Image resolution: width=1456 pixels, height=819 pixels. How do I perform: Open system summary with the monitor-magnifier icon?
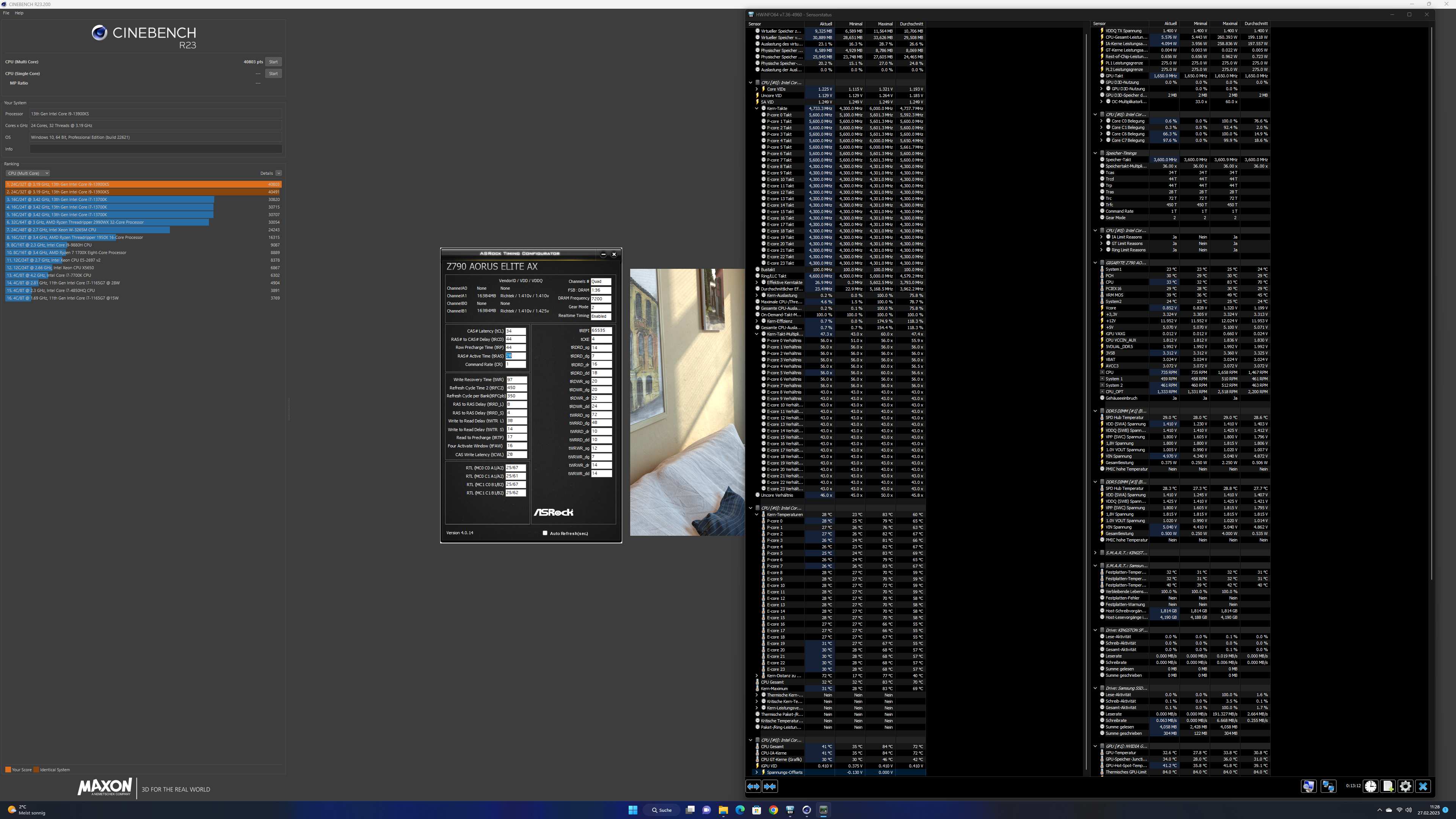[1309, 786]
